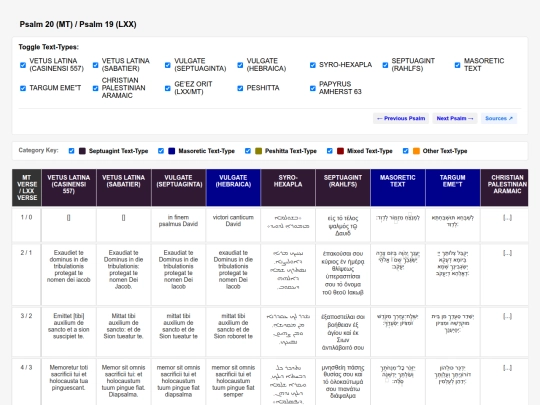Click the Masoretic Text column header
The image size is (540, 405).
coord(398,188)
